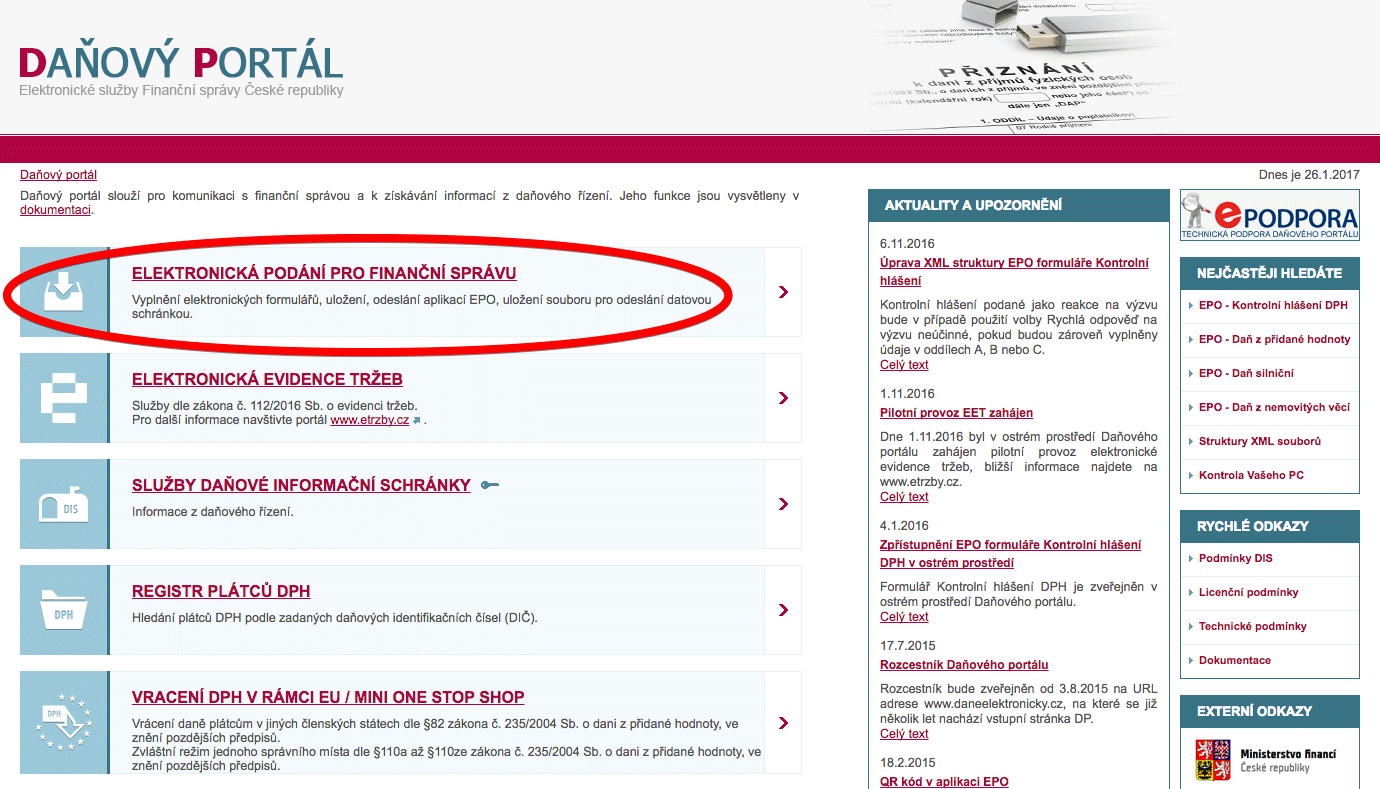
Task: Read Celý text for the 6.11.2016 news item
Action: click(x=904, y=365)
